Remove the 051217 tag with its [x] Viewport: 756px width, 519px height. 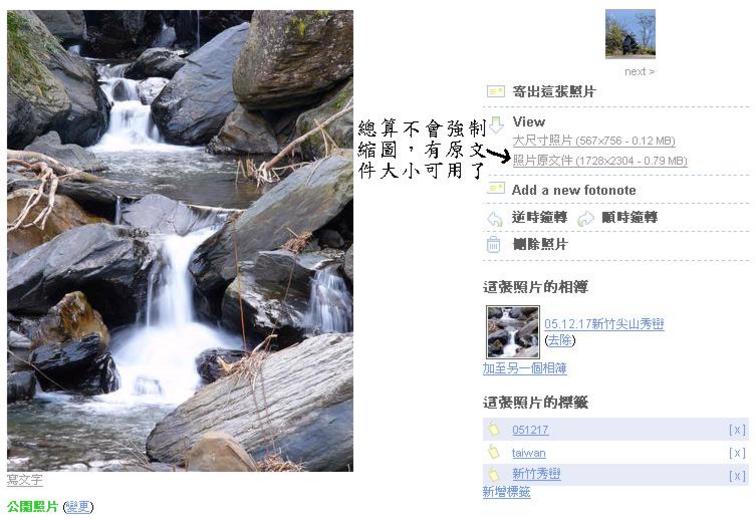point(737,429)
